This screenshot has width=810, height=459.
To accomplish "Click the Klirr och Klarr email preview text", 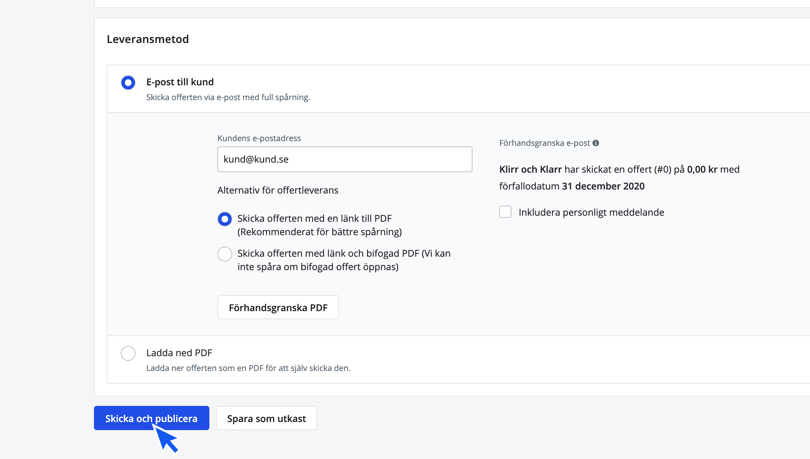I will point(619,177).
